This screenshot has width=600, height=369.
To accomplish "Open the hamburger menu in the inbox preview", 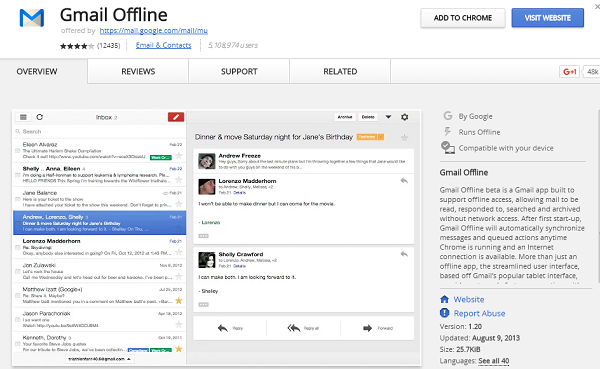I will (x=23, y=117).
